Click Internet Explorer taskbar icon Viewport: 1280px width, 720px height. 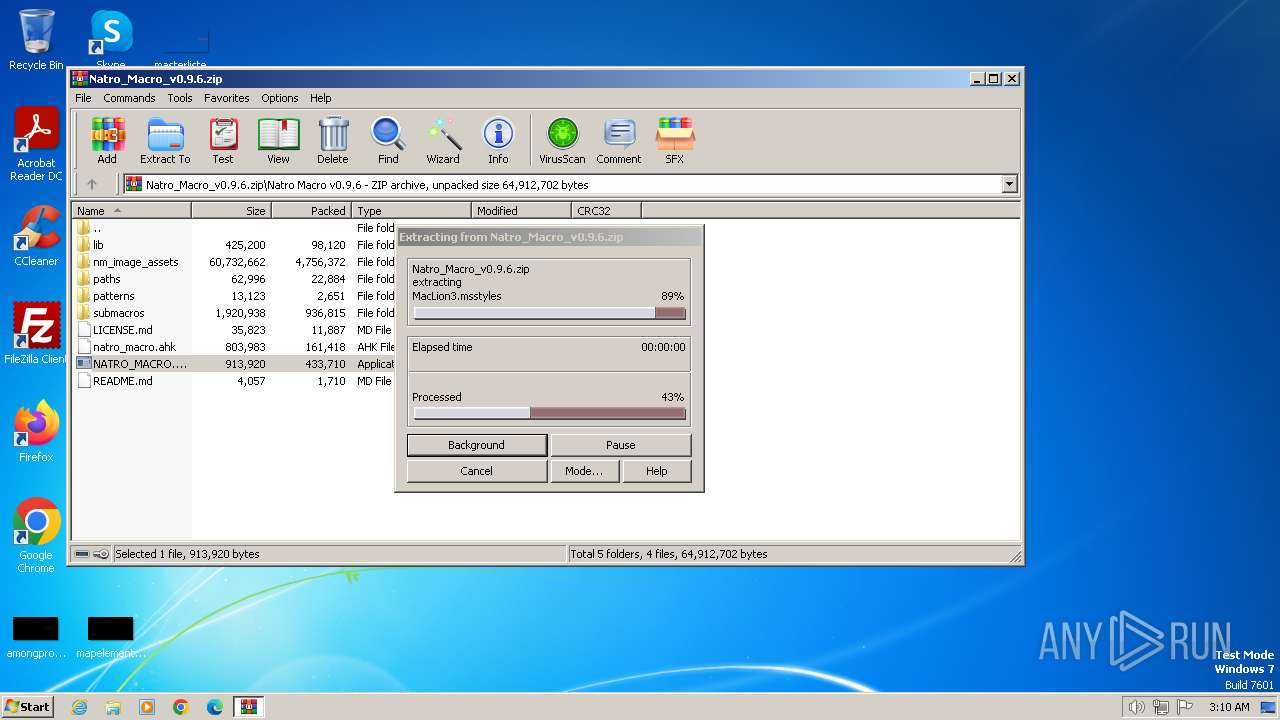[x=79, y=707]
